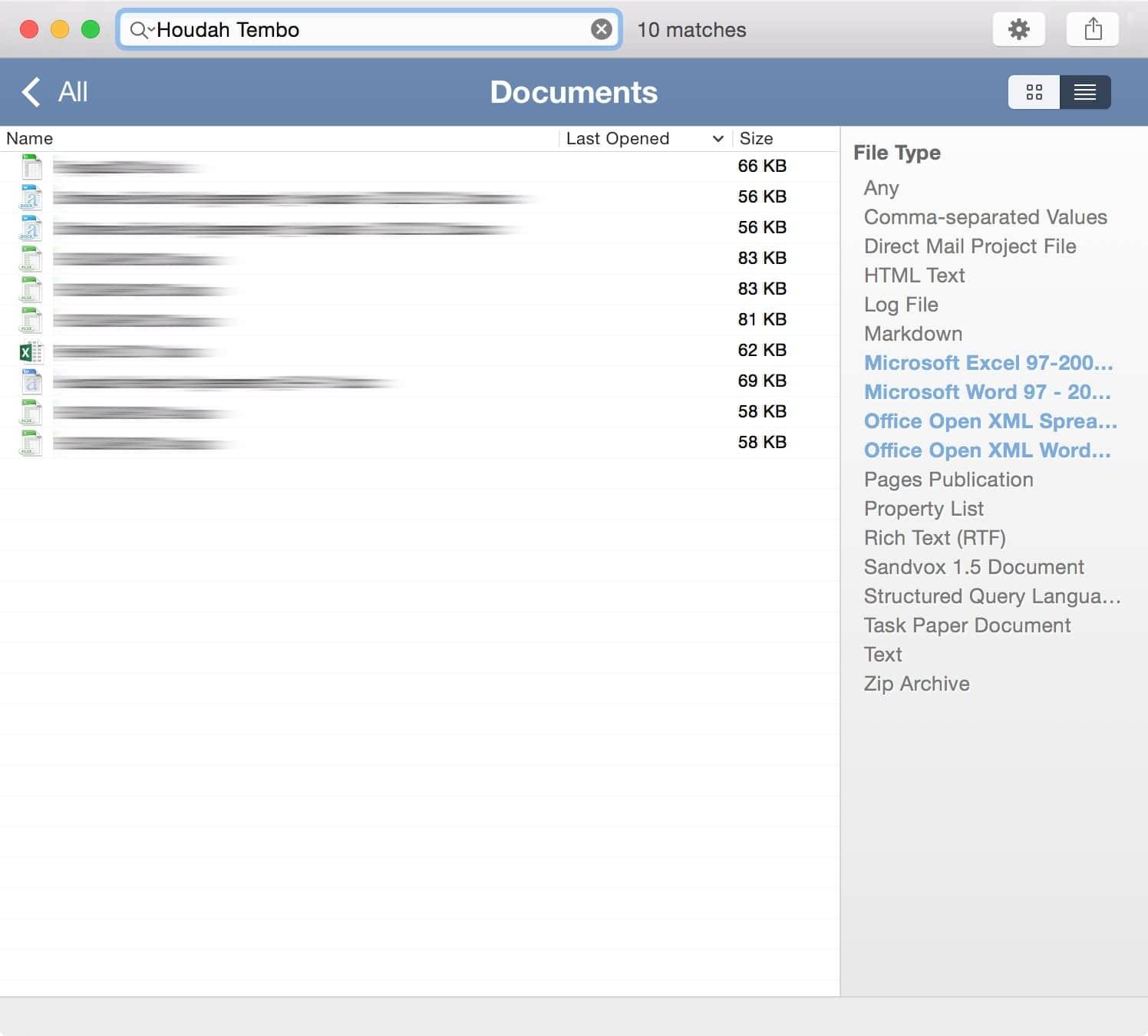Sort by Last Opened column
This screenshot has width=1148, height=1036.
[645, 139]
